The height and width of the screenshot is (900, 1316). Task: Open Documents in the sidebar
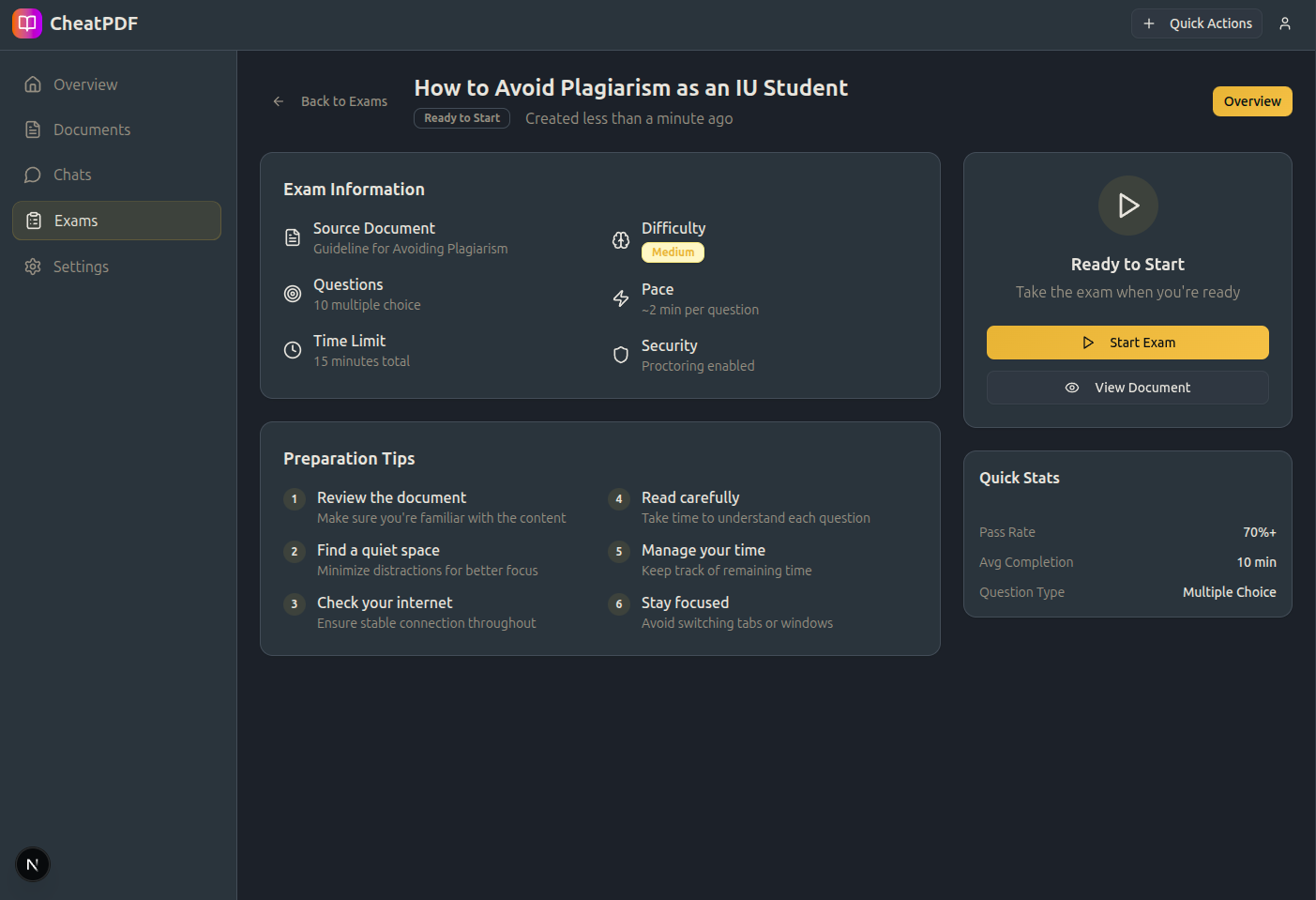(x=116, y=130)
